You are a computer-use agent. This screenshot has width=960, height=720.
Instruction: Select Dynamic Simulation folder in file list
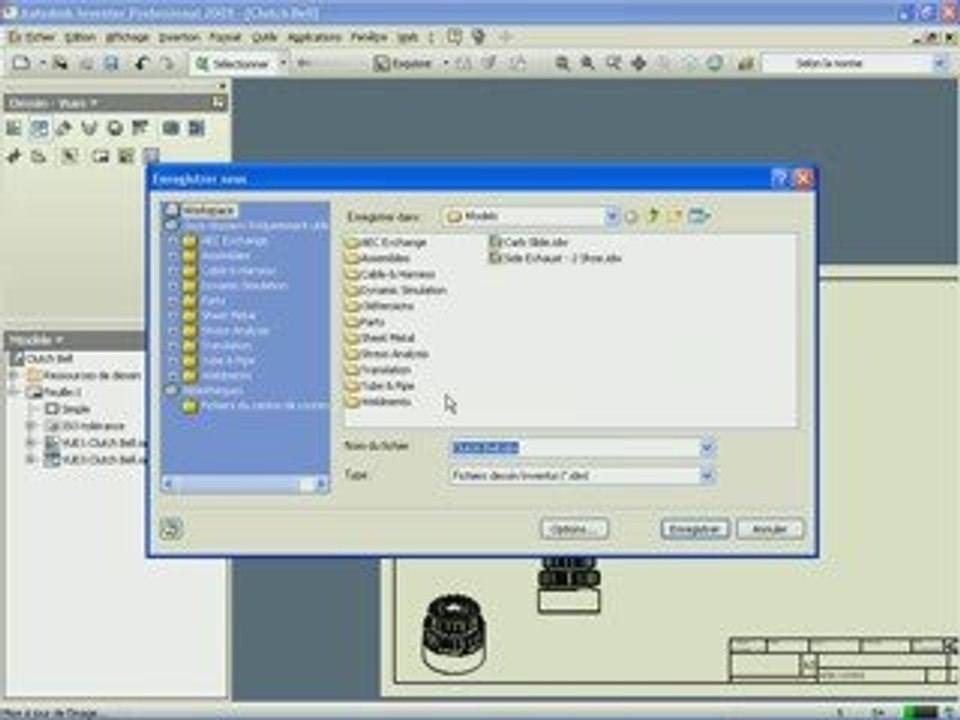pyautogui.click(x=396, y=290)
